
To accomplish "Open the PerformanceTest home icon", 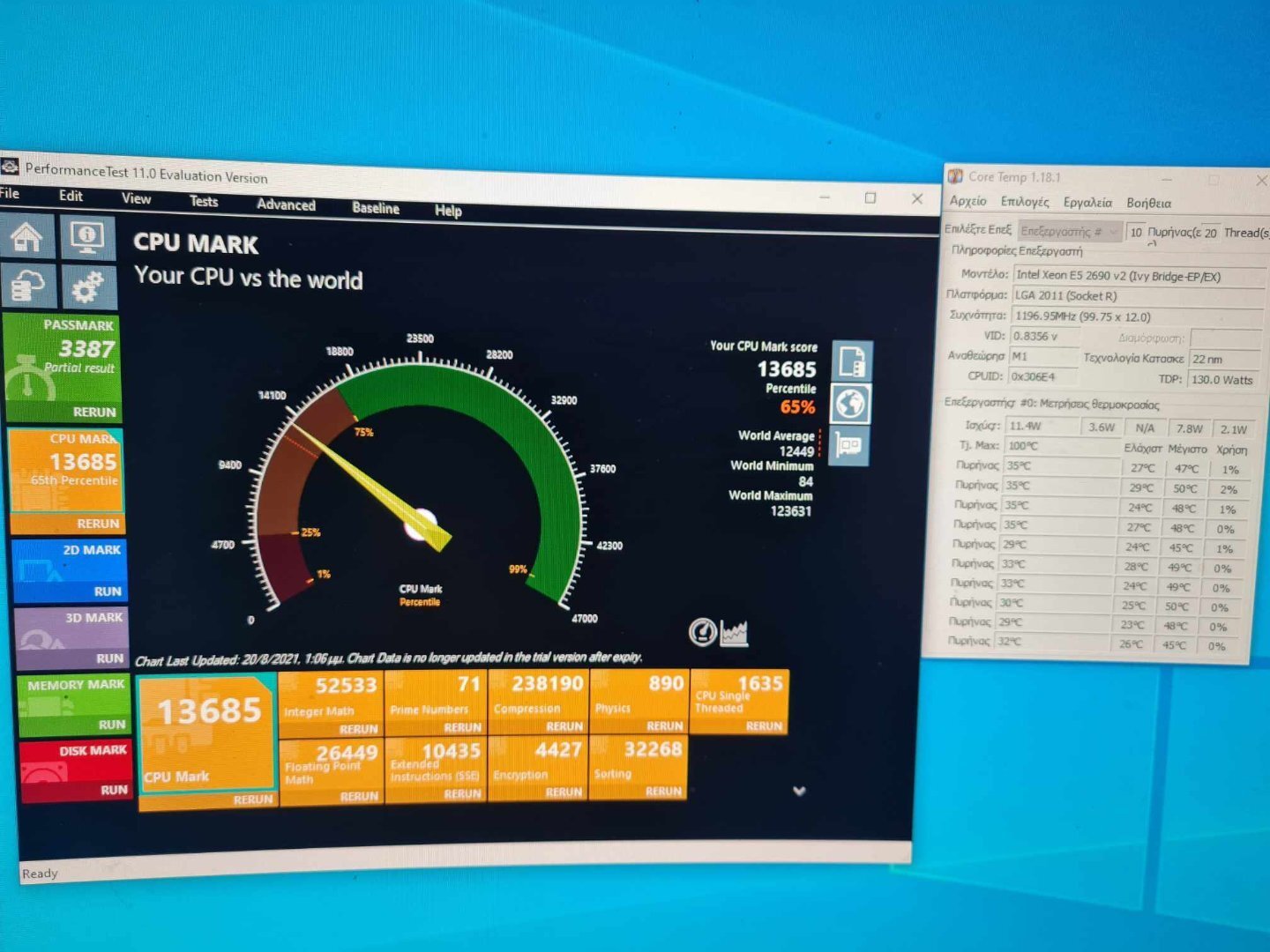I will (x=26, y=236).
